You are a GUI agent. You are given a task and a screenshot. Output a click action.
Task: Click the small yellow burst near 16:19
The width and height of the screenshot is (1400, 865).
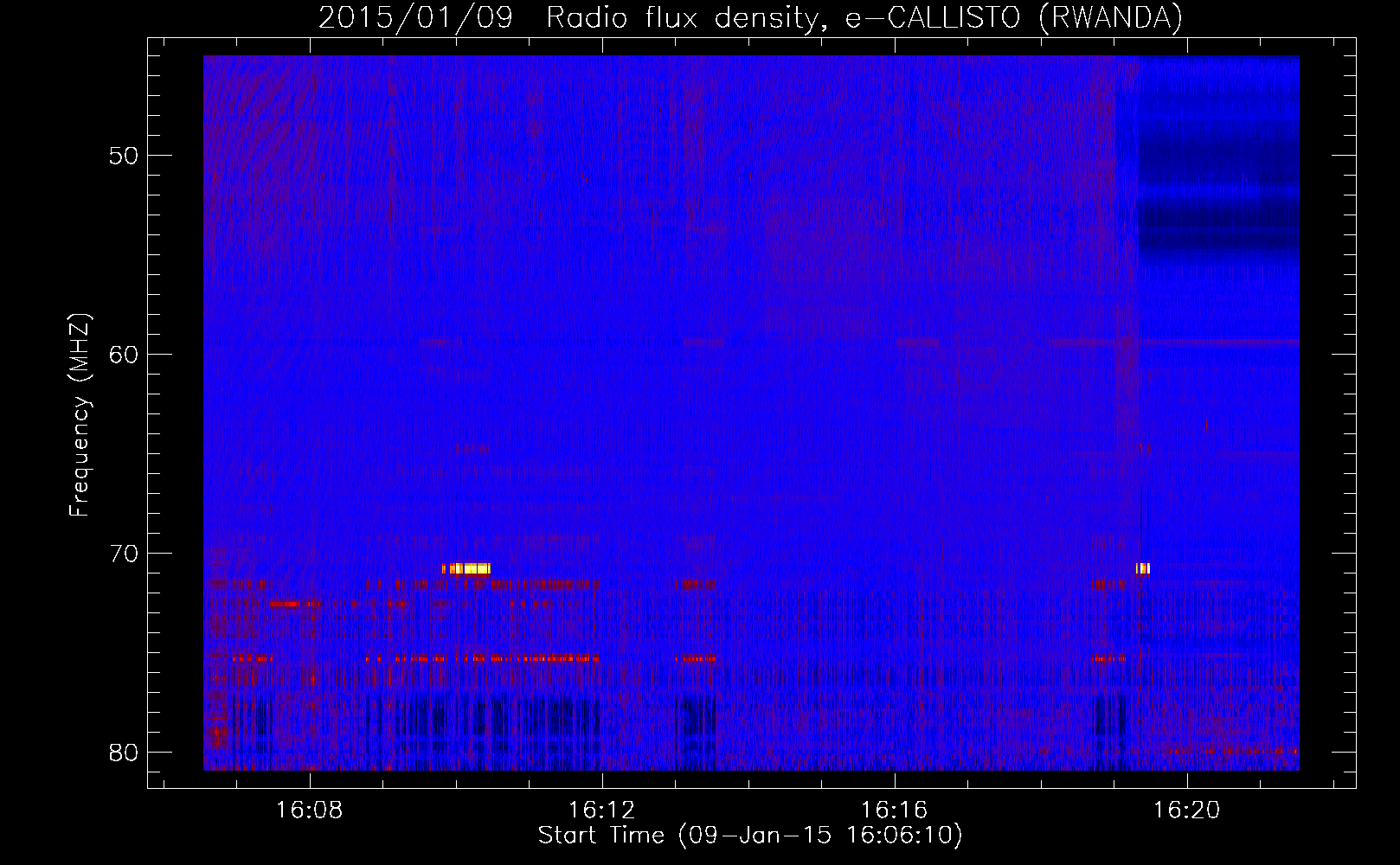(1143, 568)
